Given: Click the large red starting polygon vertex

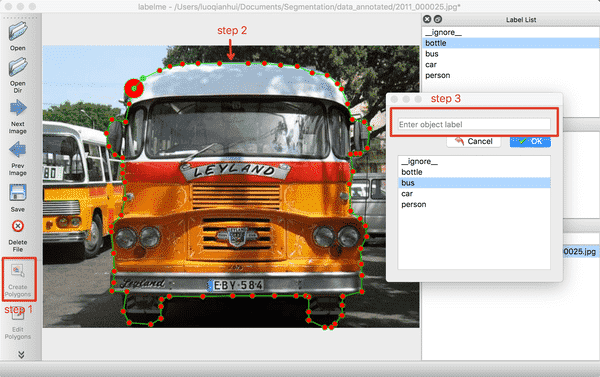Looking at the screenshot, I should pyautogui.click(x=134, y=88).
